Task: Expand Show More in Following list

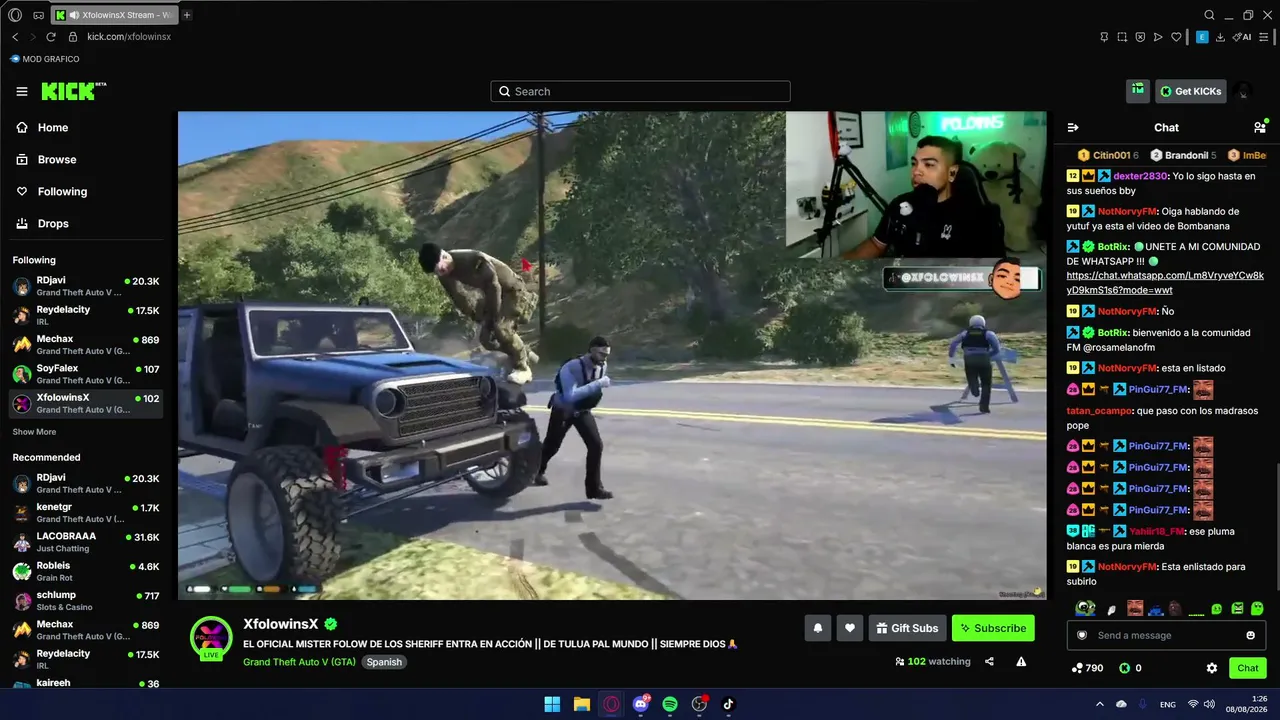Action: pyautogui.click(x=34, y=432)
